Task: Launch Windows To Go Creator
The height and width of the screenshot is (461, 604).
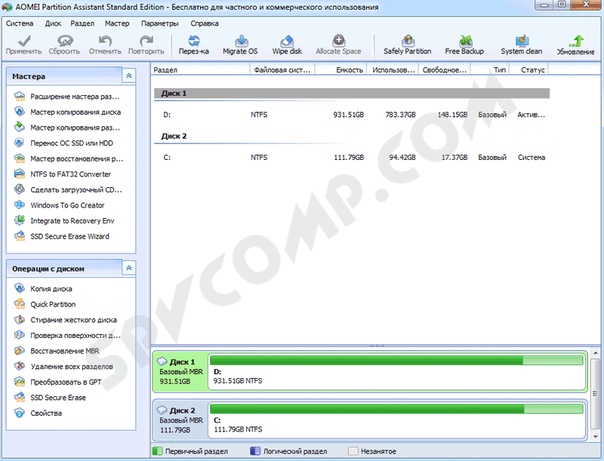Action: (59, 205)
